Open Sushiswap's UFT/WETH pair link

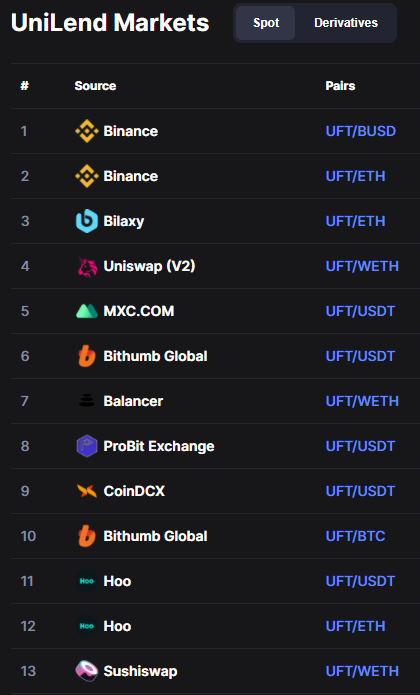362,671
